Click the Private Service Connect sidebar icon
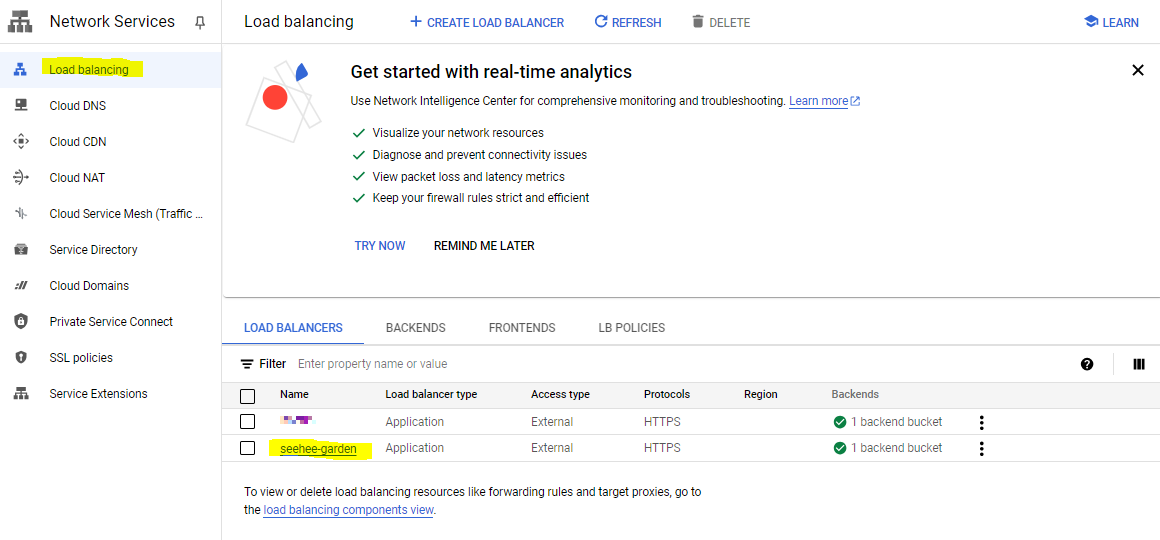The width and height of the screenshot is (1160, 540). 21,321
